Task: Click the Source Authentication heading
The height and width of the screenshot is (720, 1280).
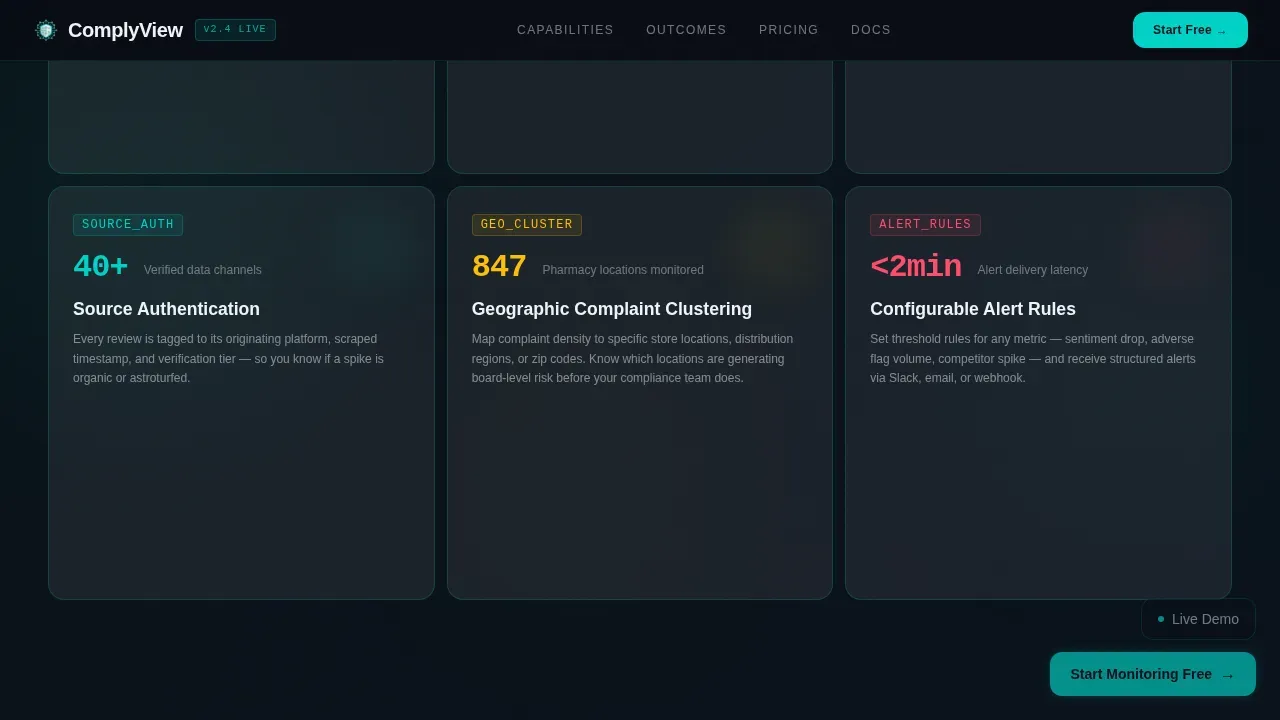Action: point(166,309)
